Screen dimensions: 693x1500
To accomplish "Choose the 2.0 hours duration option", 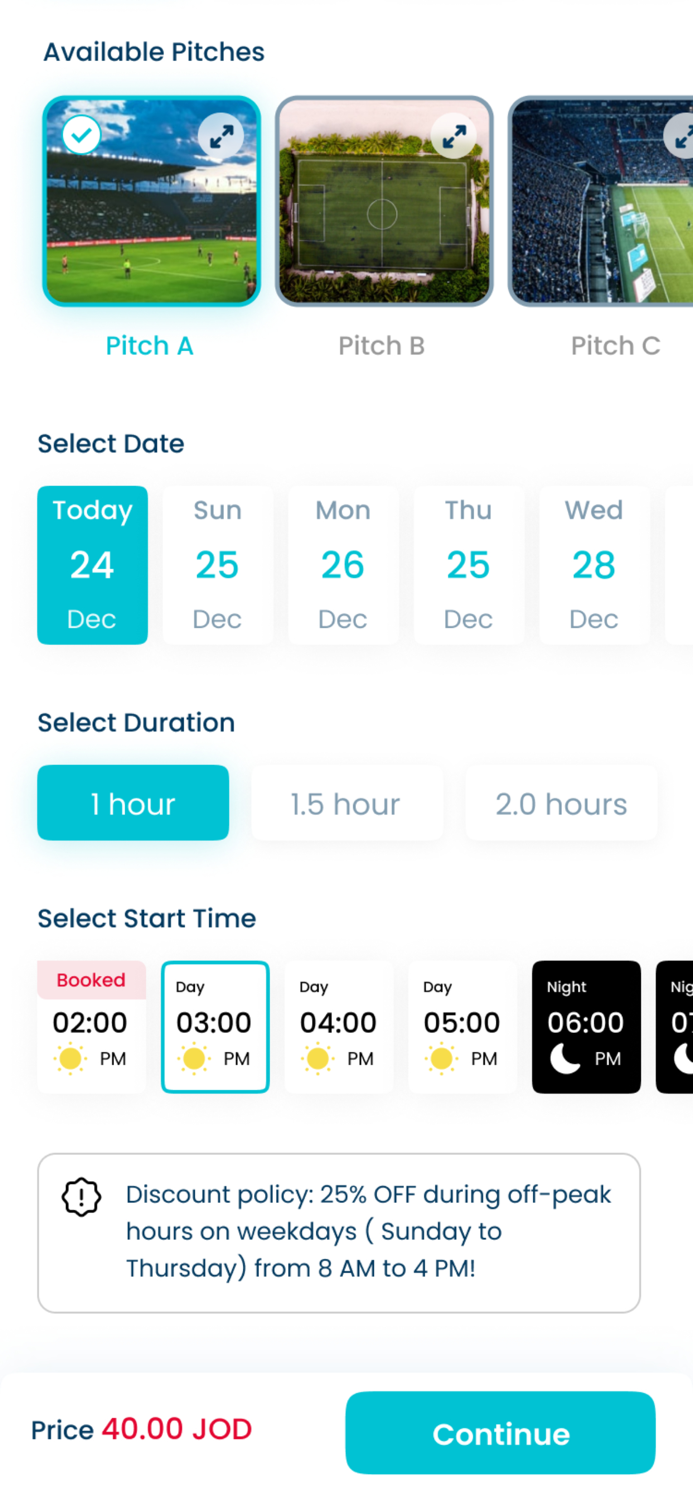I will [561, 802].
